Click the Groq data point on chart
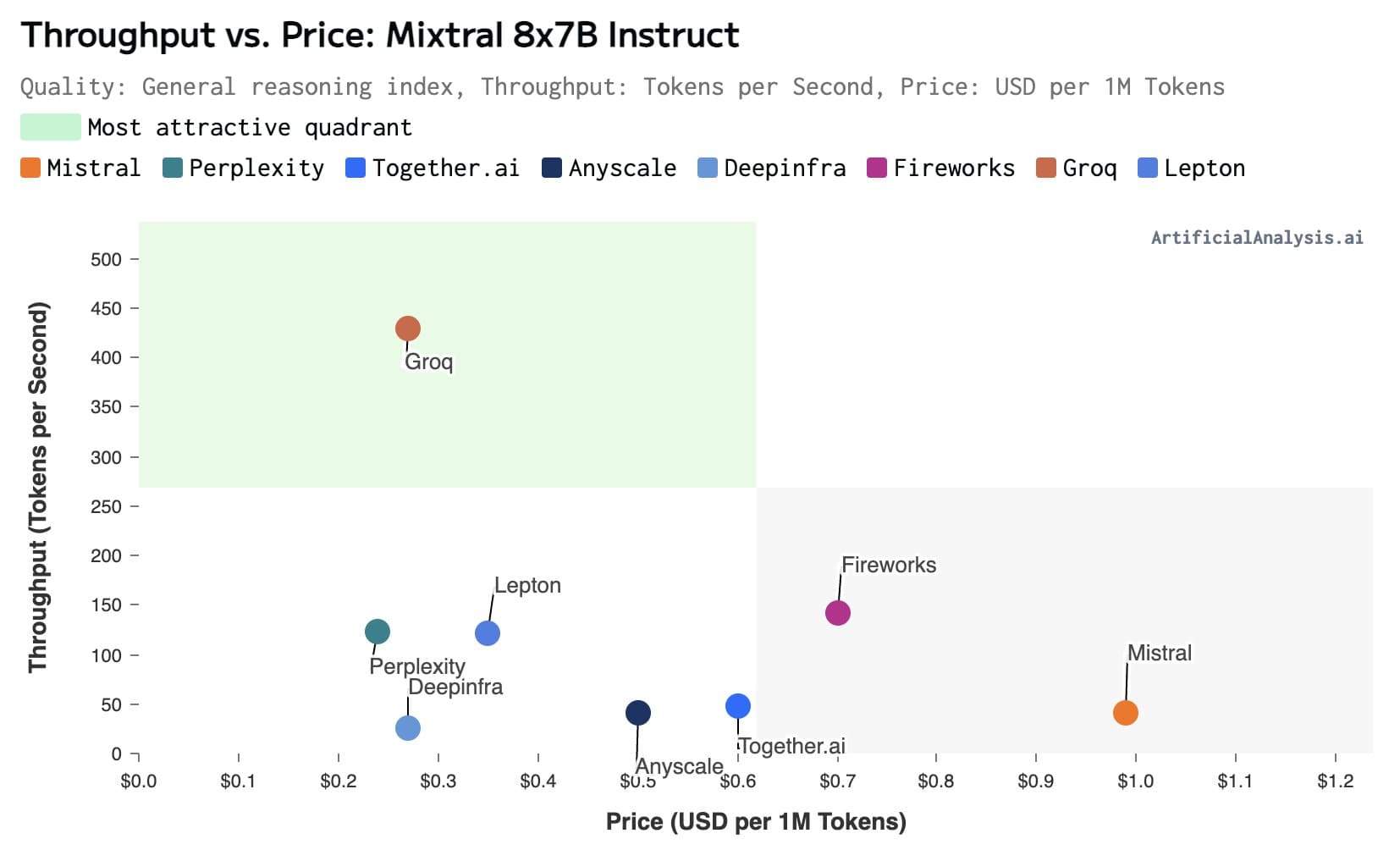Image resolution: width=1400 pixels, height=850 pixels. tap(407, 328)
